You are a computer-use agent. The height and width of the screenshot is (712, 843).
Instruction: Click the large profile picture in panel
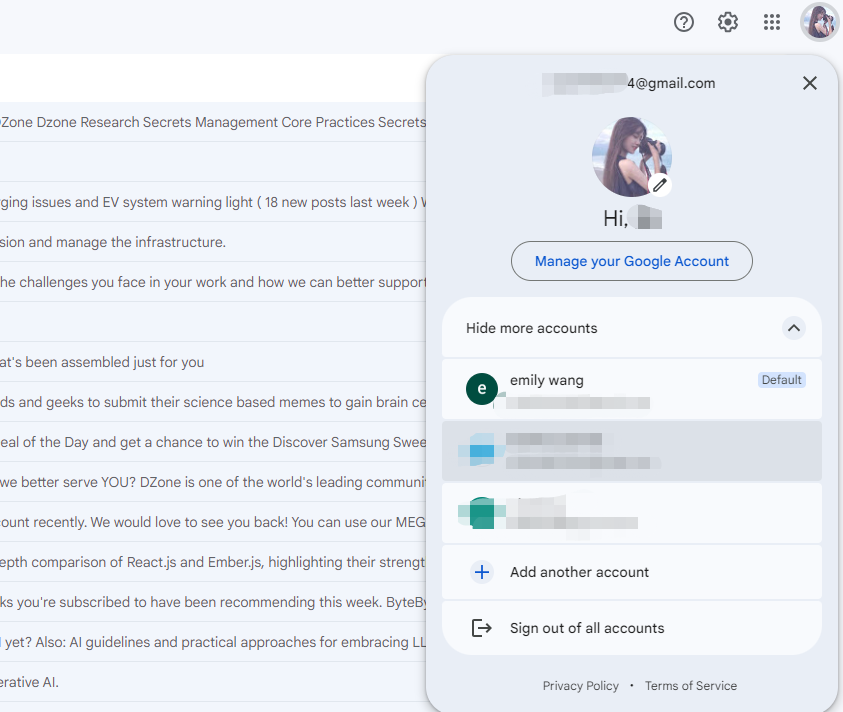pyautogui.click(x=629, y=155)
